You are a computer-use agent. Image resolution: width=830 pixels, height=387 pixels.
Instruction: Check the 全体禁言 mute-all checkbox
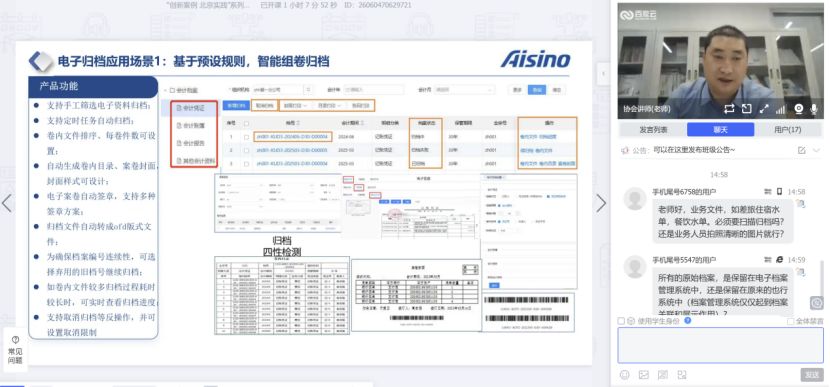click(x=790, y=321)
